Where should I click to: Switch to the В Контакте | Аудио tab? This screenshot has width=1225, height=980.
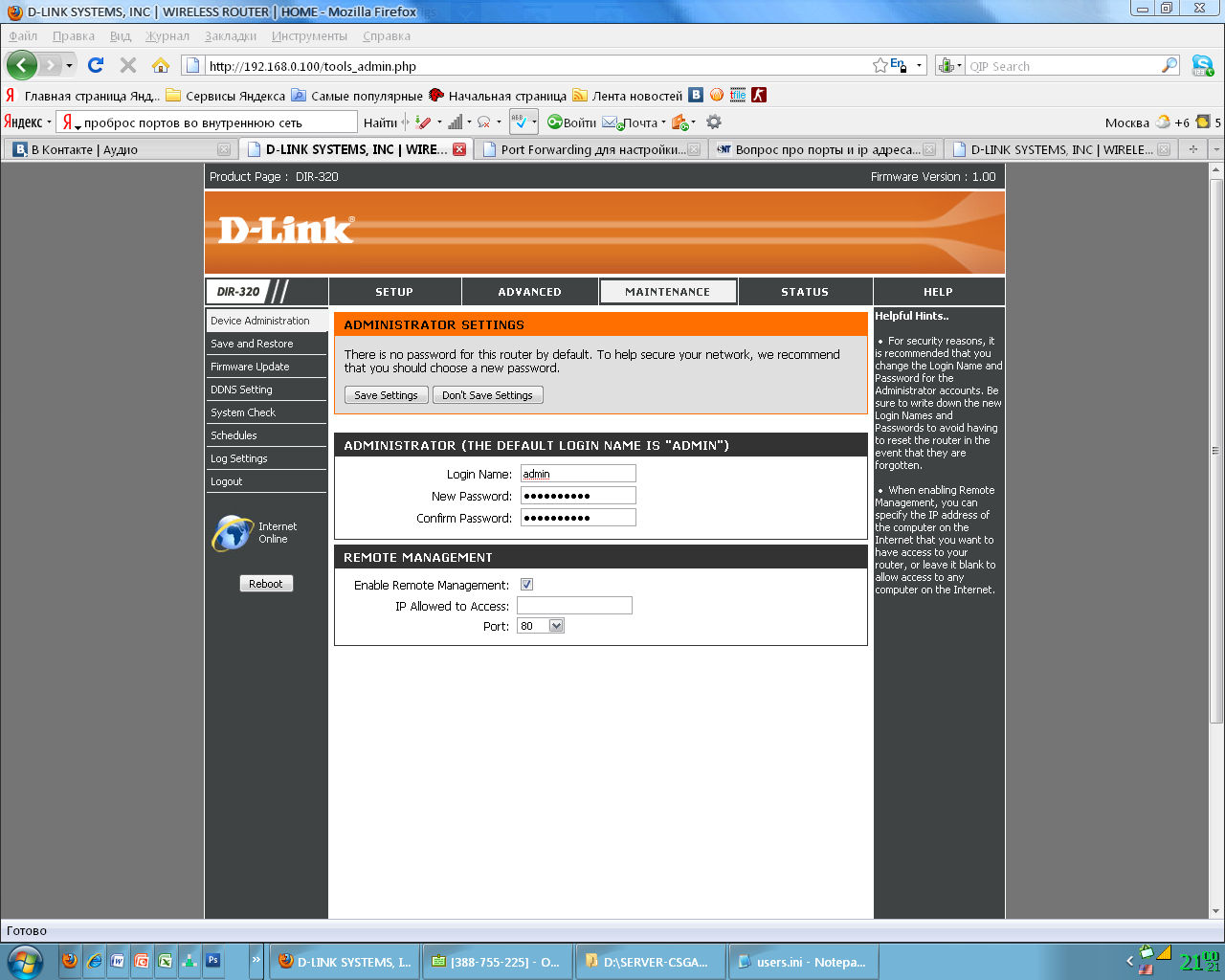[121, 149]
